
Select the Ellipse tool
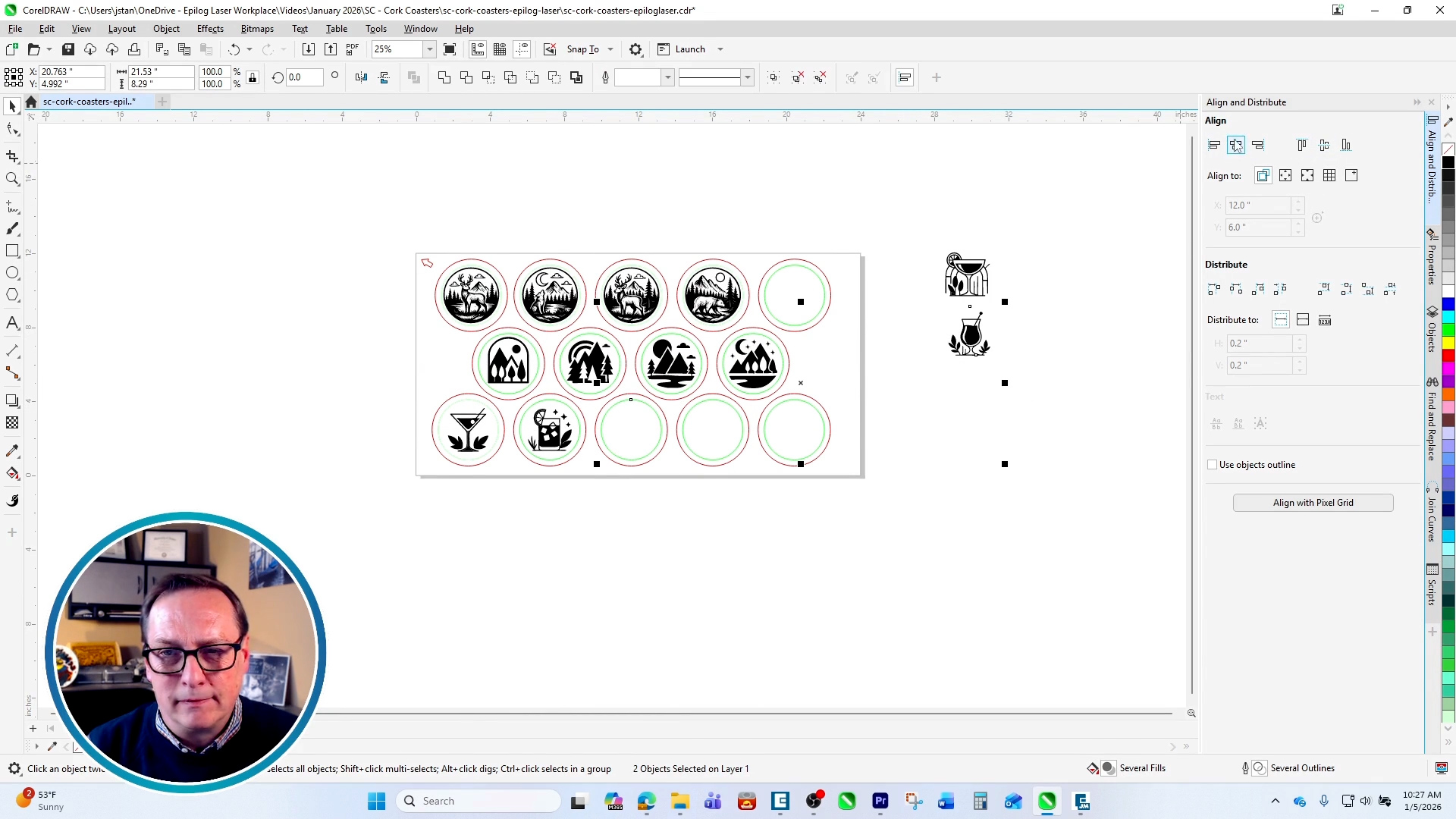tap(12, 273)
